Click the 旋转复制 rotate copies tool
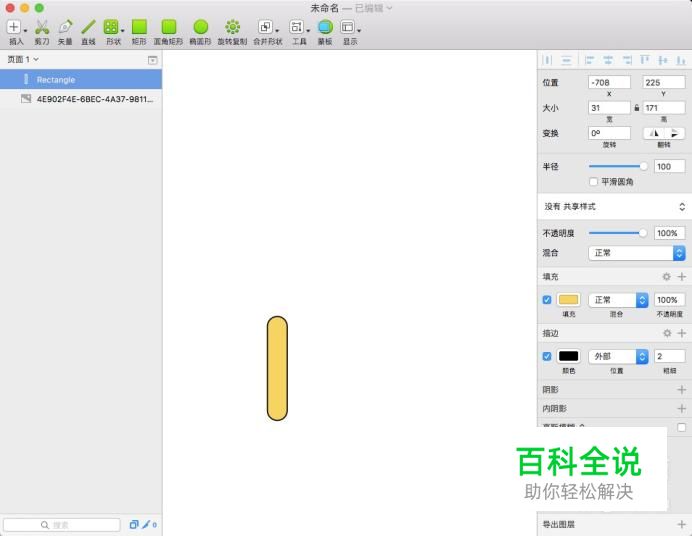 coord(232,32)
